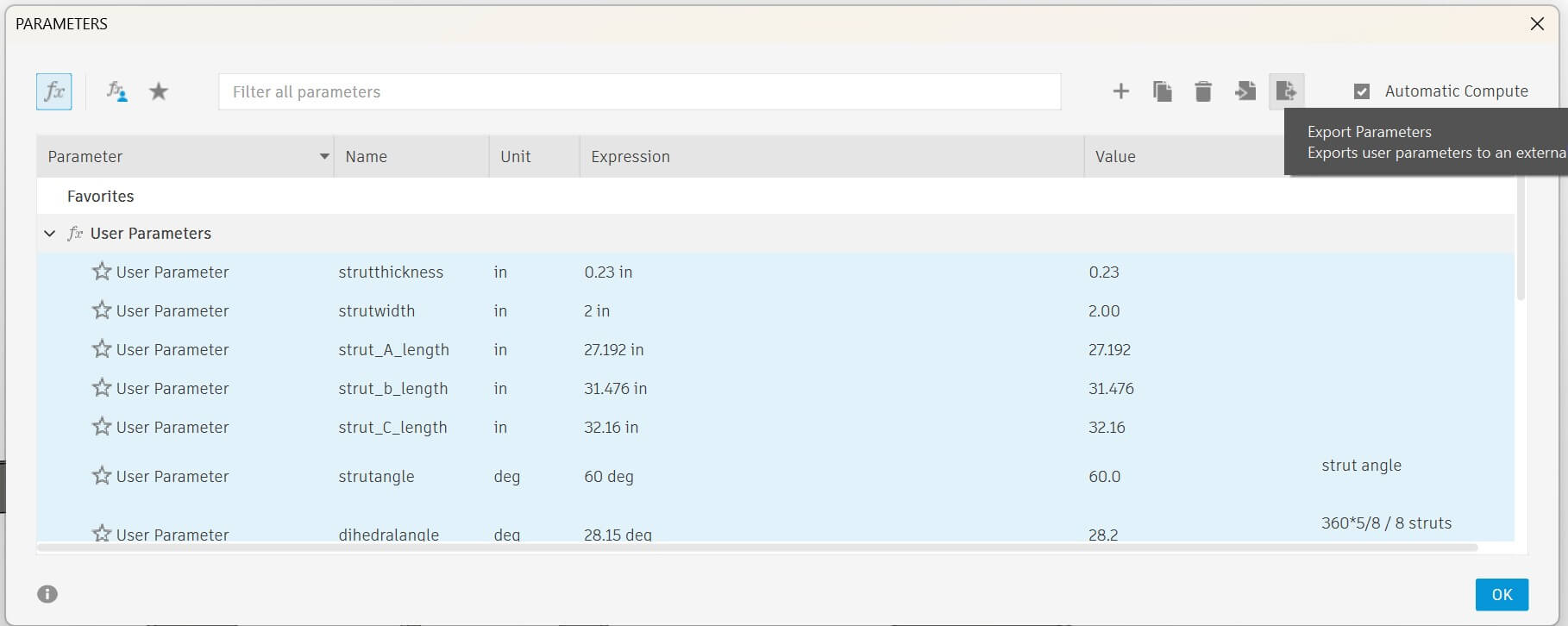Click the Filter all parameters field
Viewport: 1568px width, 626px height.
(x=640, y=91)
